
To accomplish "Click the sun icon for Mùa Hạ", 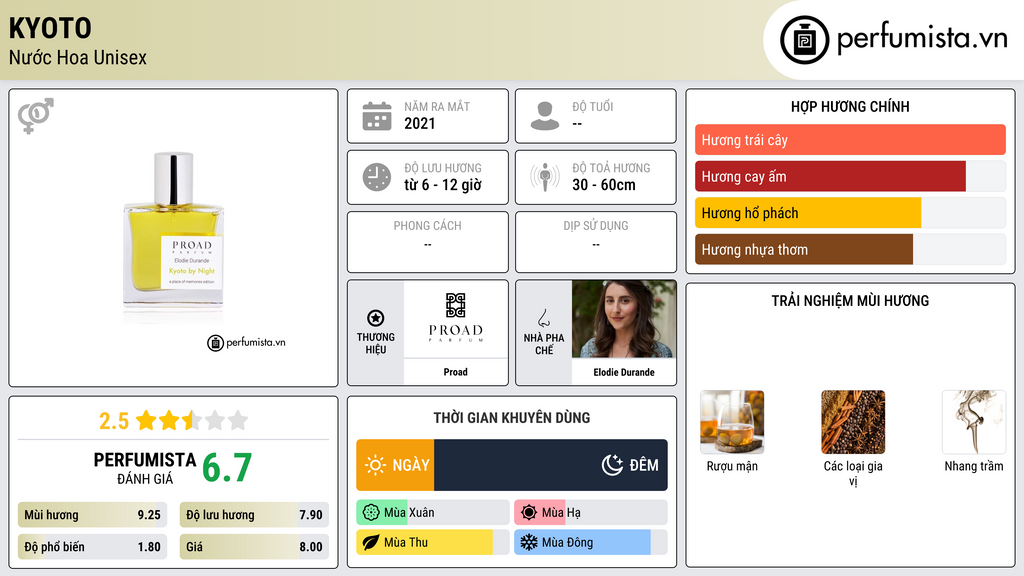I will (529, 513).
